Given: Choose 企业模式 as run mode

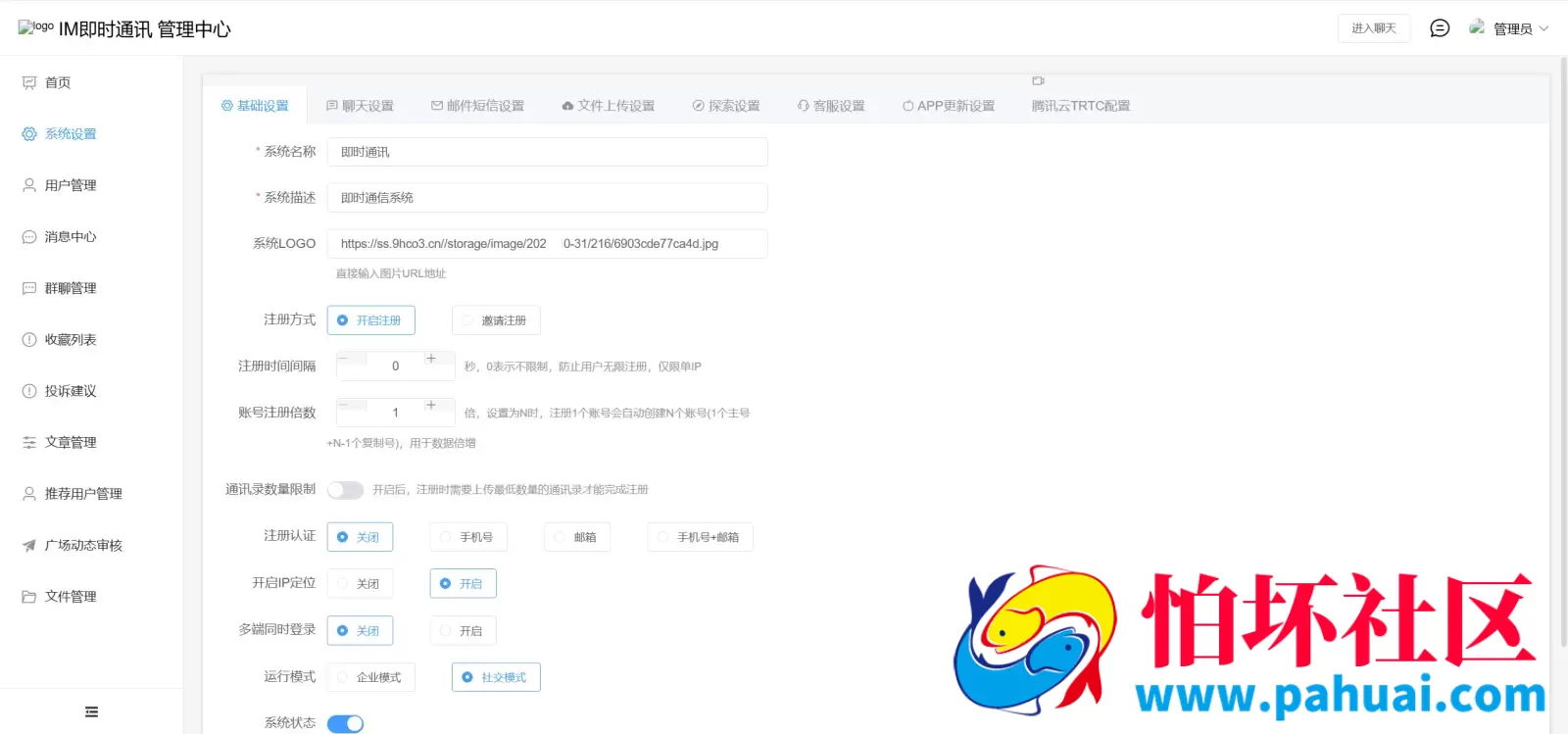Looking at the screenshot, I should pos(370,677).
